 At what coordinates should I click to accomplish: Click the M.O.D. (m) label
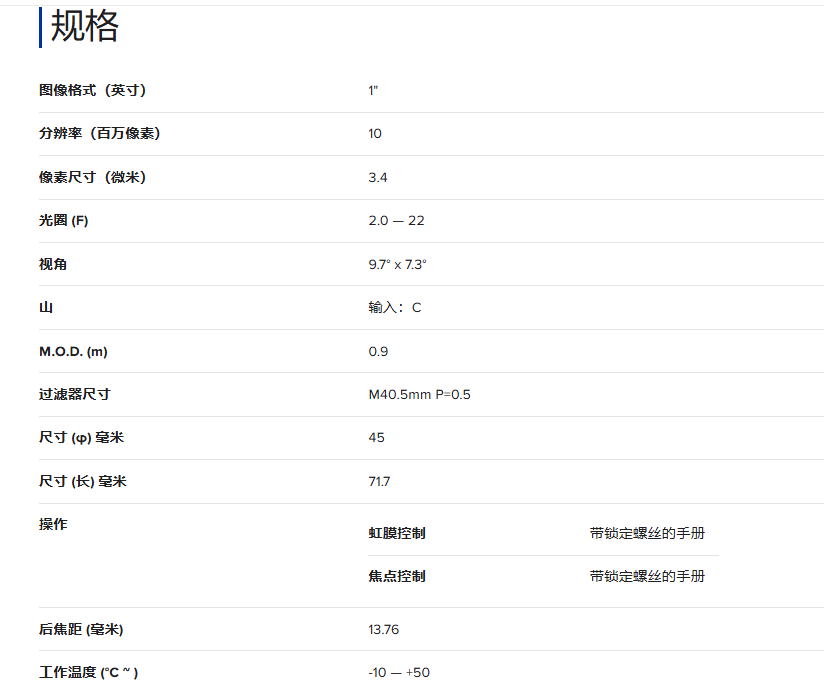pos(72,351)
